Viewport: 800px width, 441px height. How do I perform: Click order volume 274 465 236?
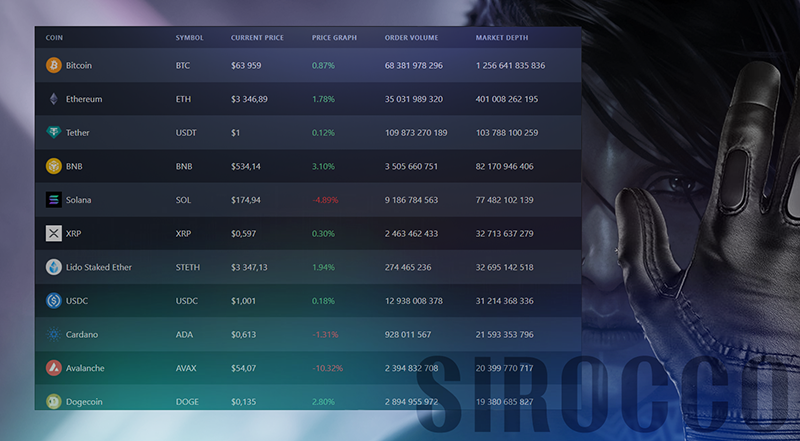coord(408,267)
